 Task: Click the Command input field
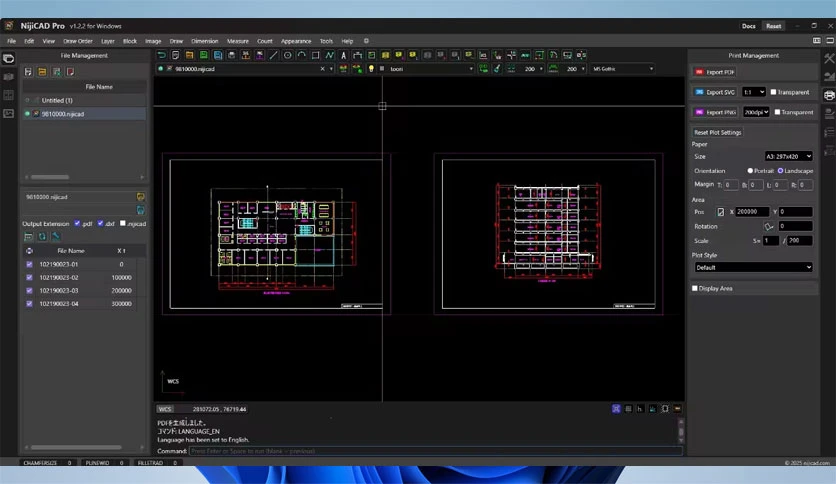436,451
